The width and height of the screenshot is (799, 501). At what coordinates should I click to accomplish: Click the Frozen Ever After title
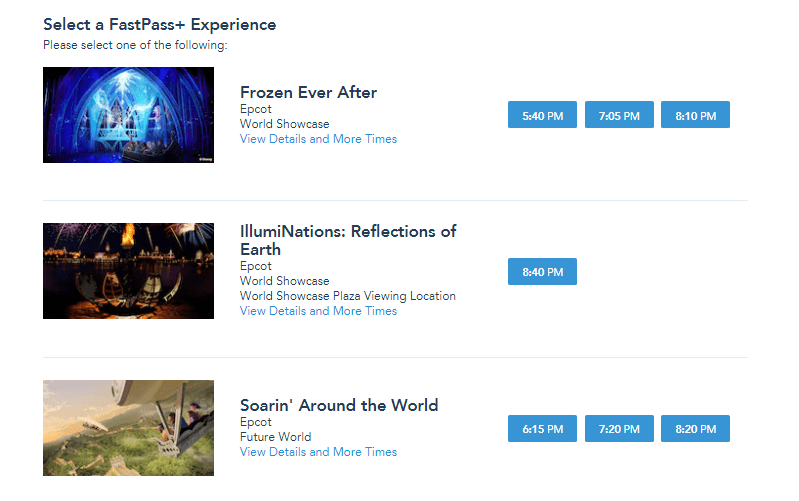click(308, 93)
